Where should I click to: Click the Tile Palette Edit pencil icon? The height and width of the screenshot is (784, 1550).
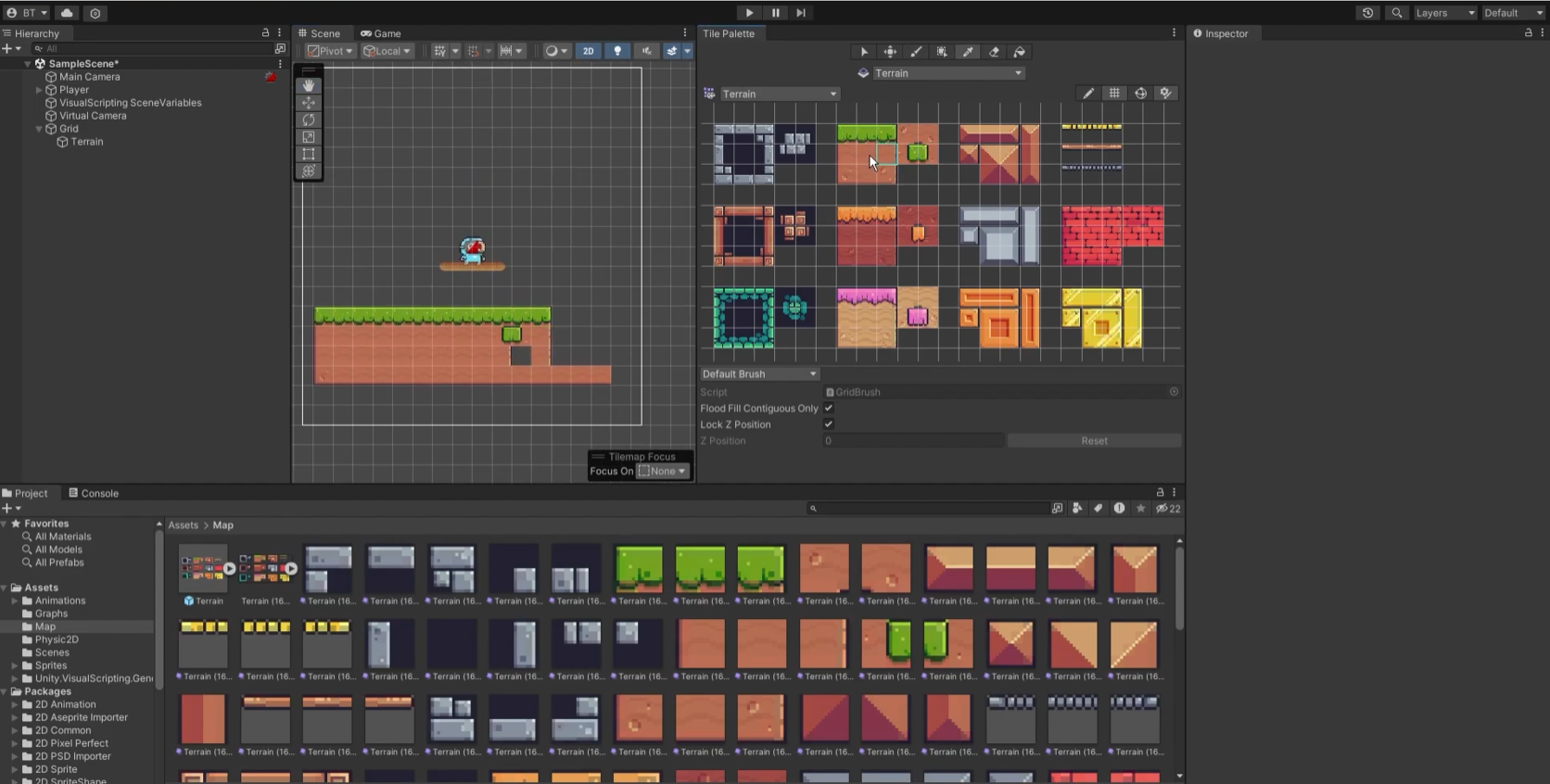[x=1088, y=94]
